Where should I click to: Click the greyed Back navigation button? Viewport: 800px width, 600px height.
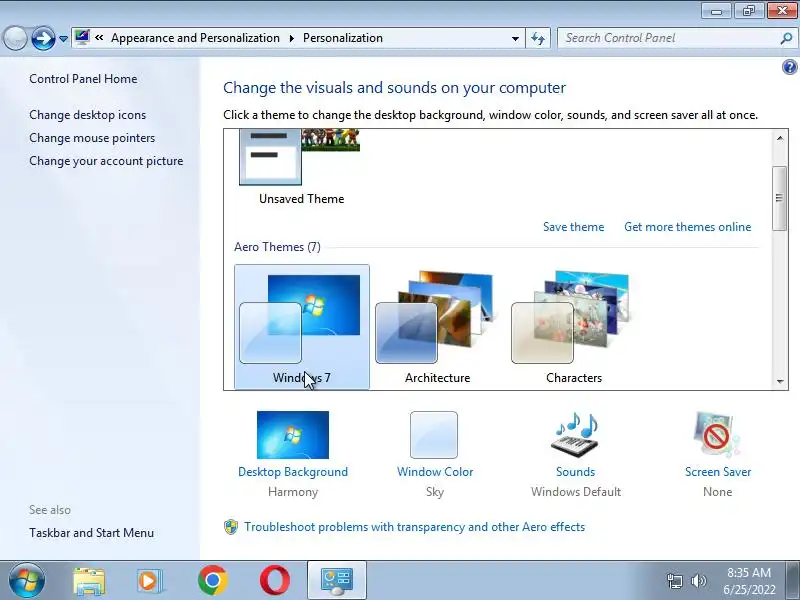pyautogui.click(x=15, y=38)
